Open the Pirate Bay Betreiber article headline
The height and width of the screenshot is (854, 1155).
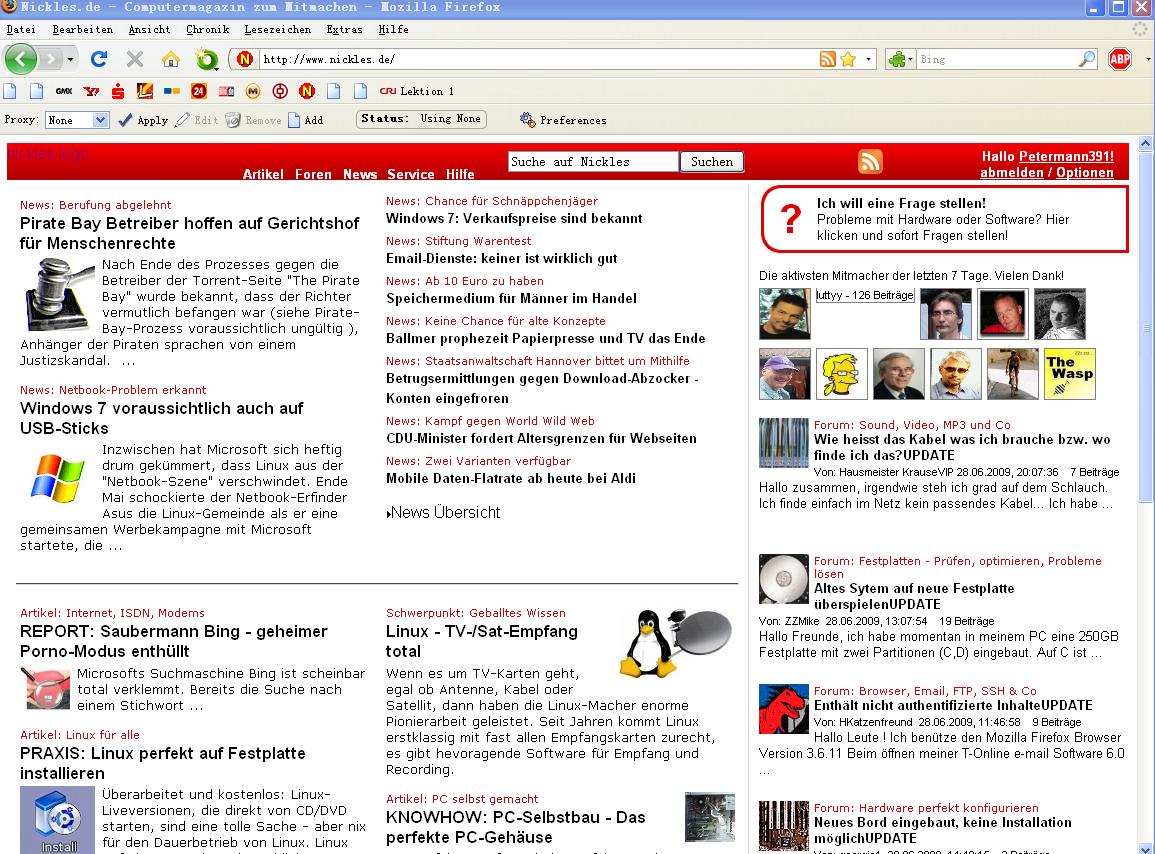189,233
